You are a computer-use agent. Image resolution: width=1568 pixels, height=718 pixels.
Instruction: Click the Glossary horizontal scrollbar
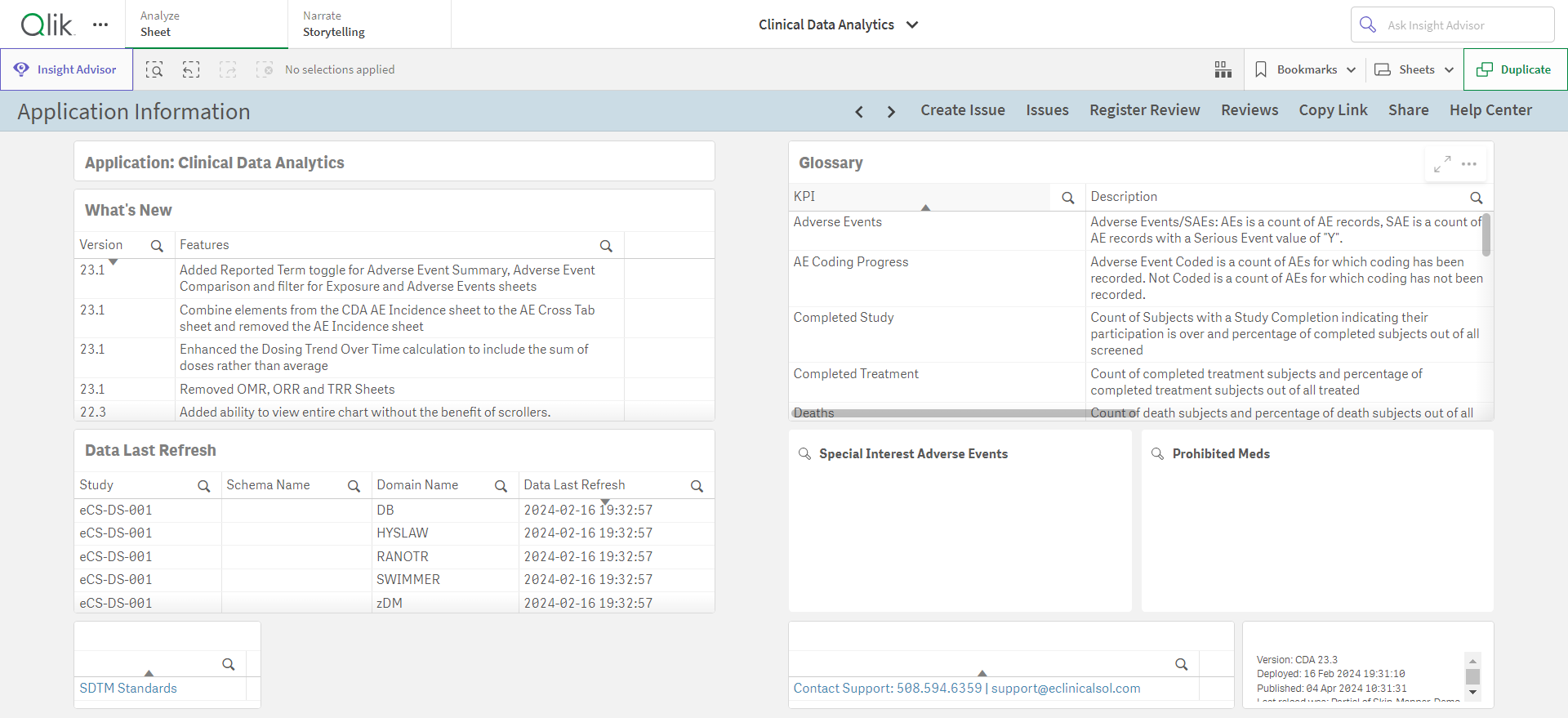(966, 413)
